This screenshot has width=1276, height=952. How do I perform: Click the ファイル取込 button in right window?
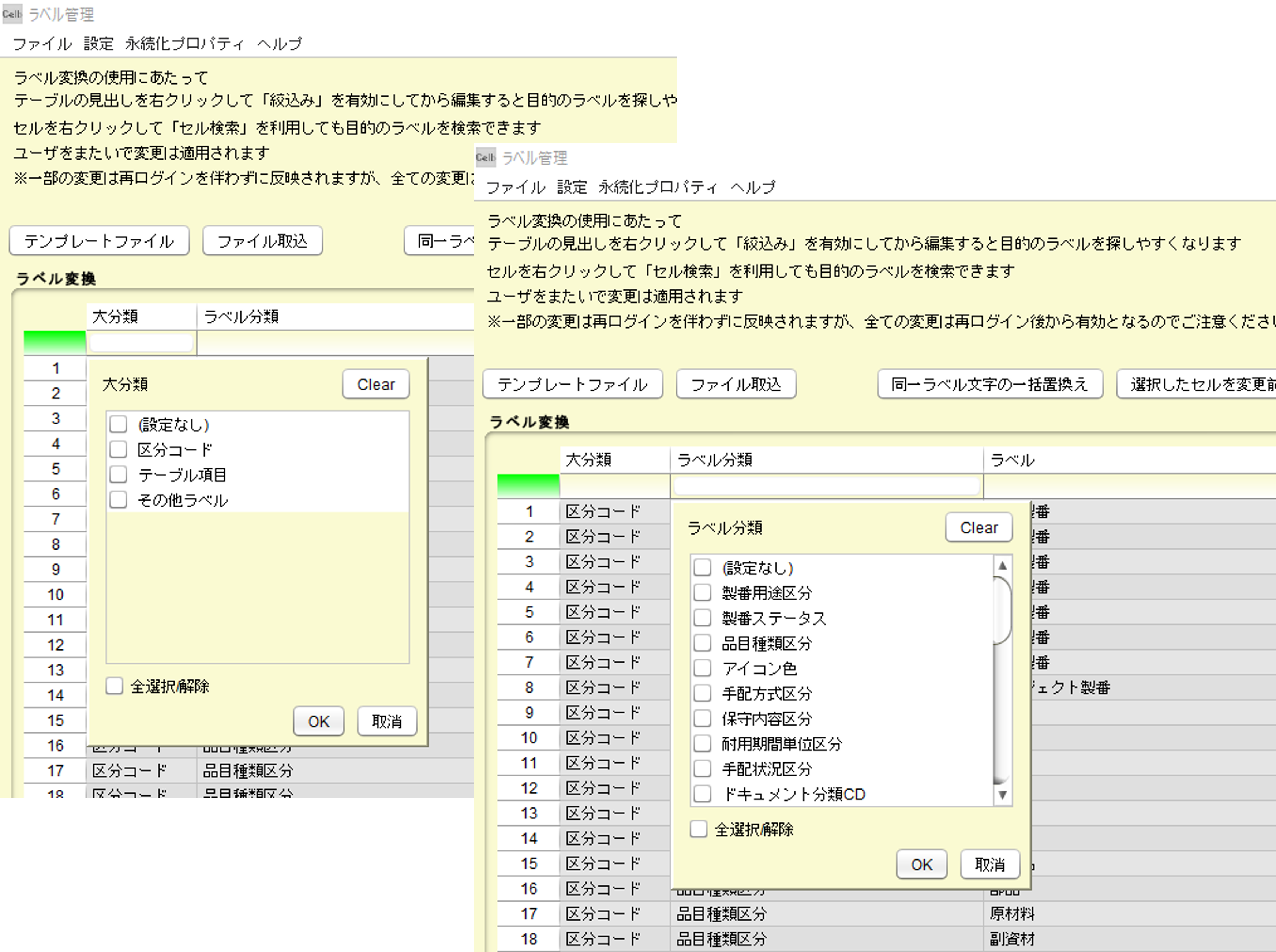click(736, 385)
